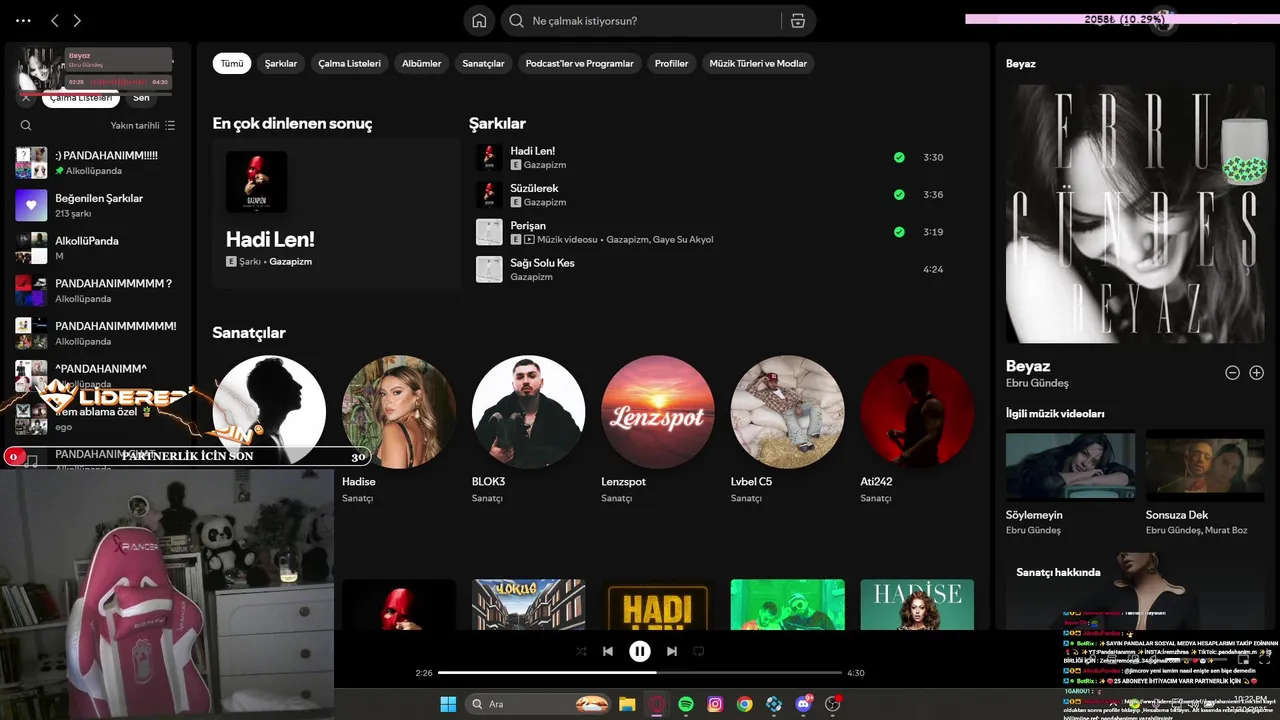Open File Explorer from the taskbar

click(x=627, y=704)
